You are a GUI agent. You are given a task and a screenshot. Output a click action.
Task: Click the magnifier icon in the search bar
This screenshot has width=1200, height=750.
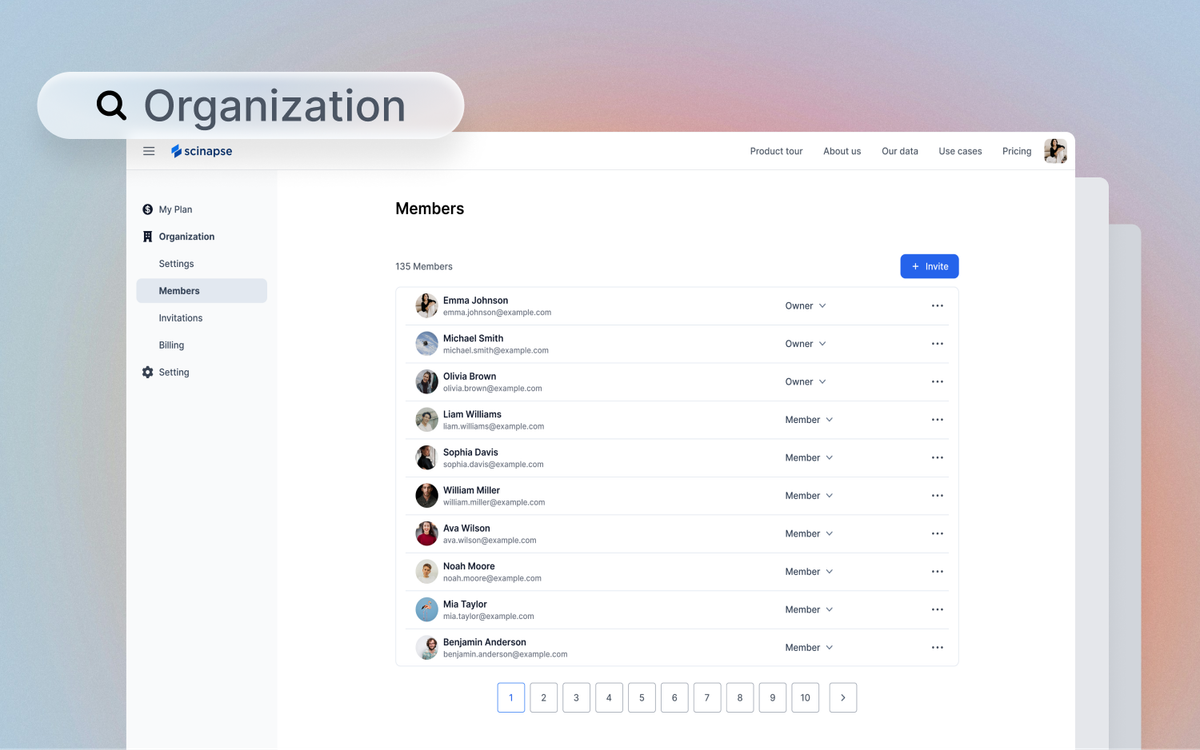click(110, 105)
